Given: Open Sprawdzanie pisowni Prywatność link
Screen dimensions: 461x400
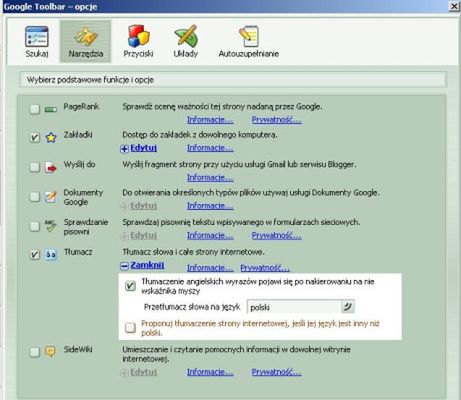Looking at the screenshot, I should (277, 235).
